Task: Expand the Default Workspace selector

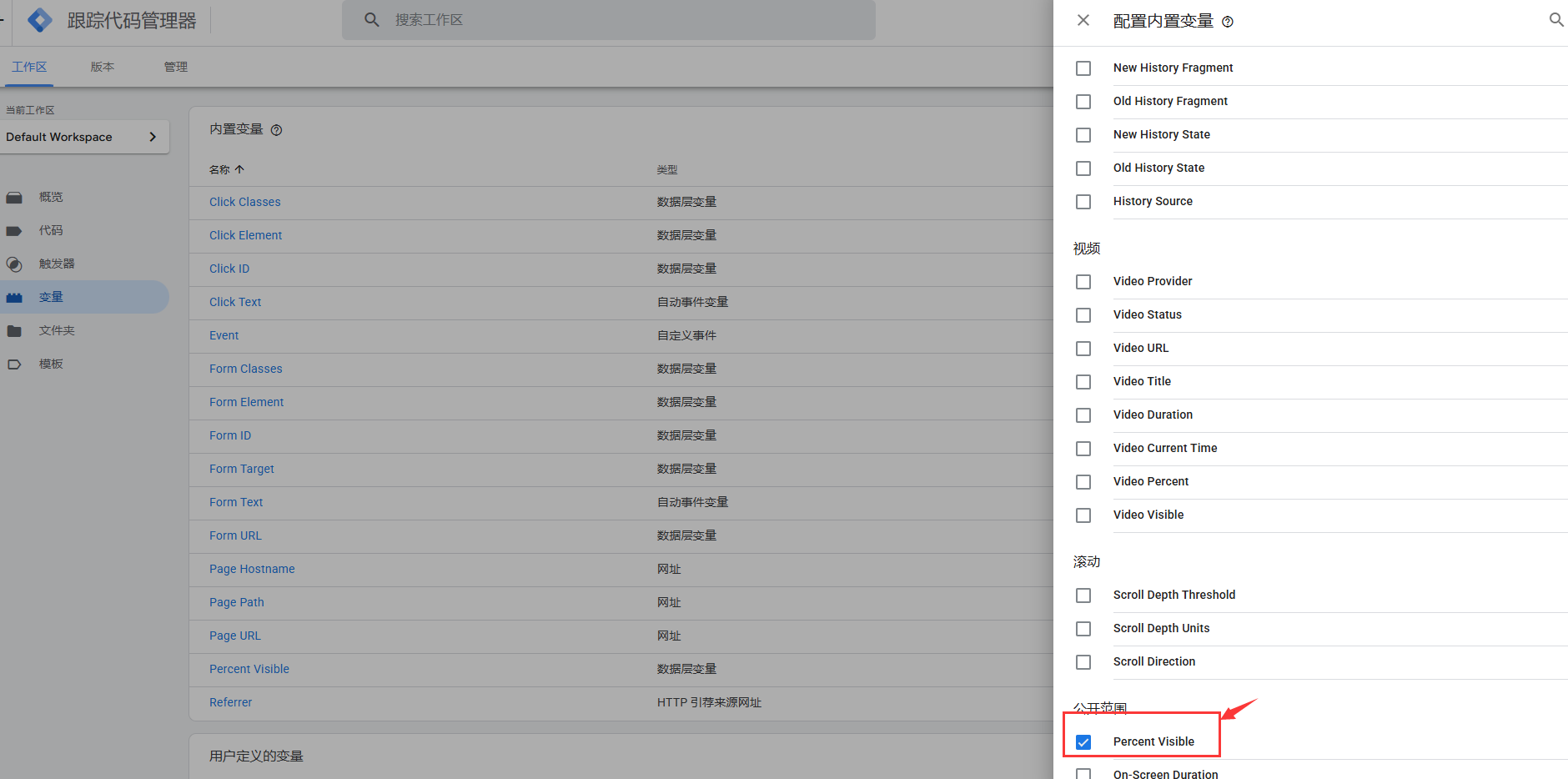Action: pos(84,137)
